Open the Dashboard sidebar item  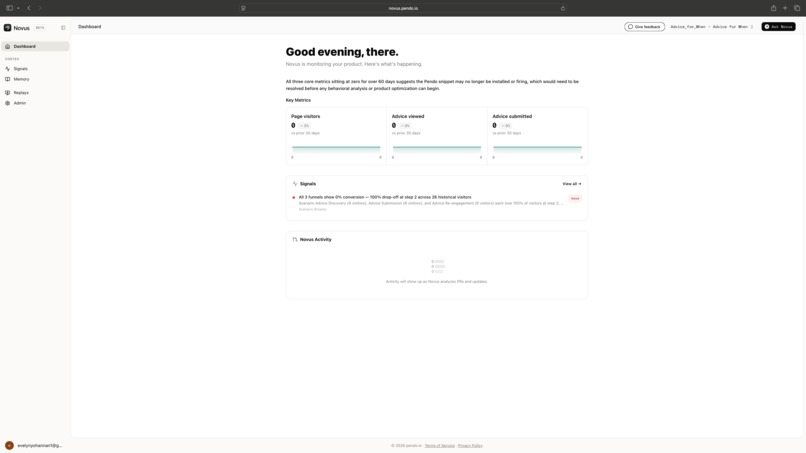[35, 46]
